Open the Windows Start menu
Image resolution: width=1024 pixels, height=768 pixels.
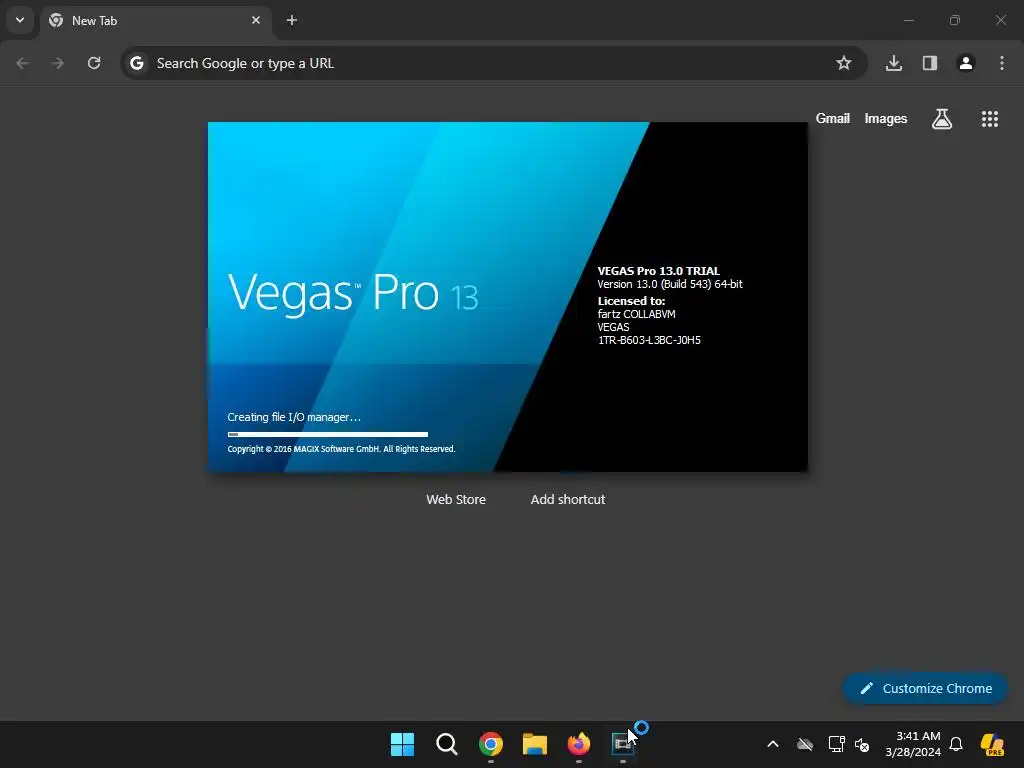[x=402, y=744]
